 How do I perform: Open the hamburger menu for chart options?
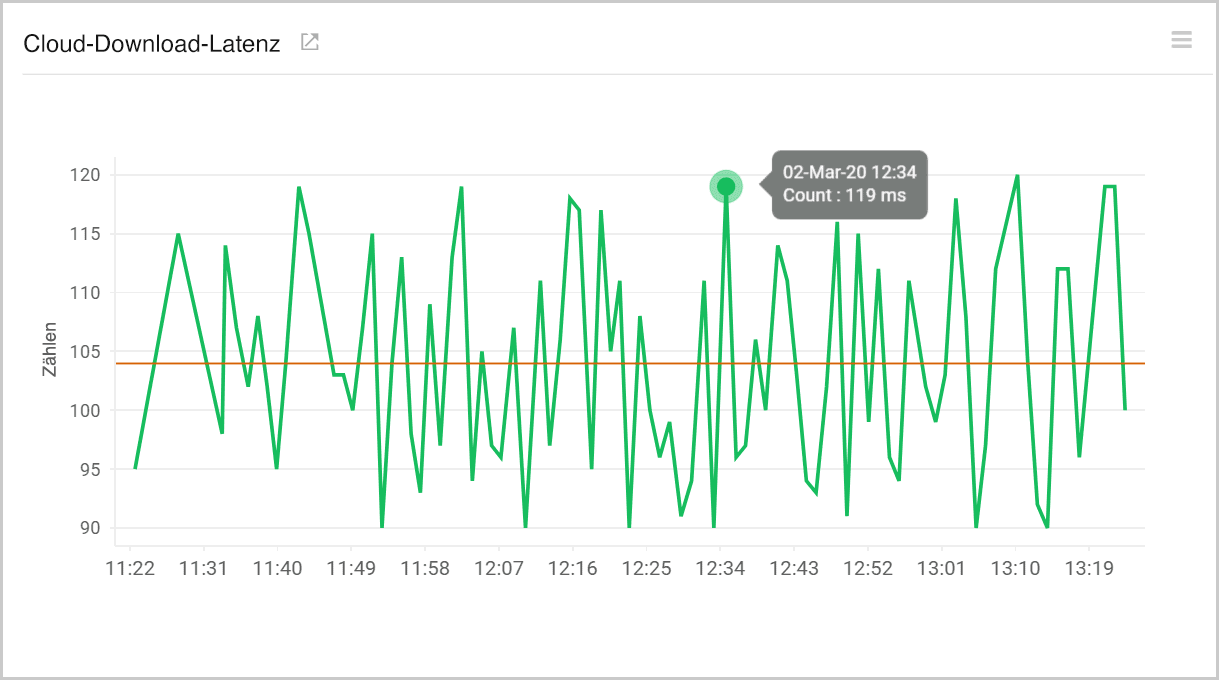click(1181, 40)
